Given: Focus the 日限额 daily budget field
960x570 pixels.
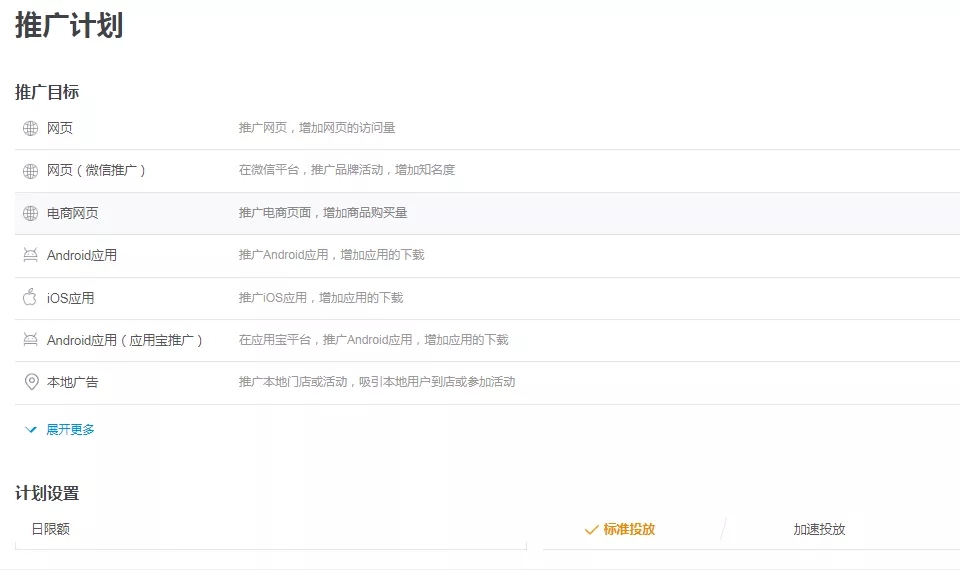Looking at the screenshot, I should (x=271, y=529).
